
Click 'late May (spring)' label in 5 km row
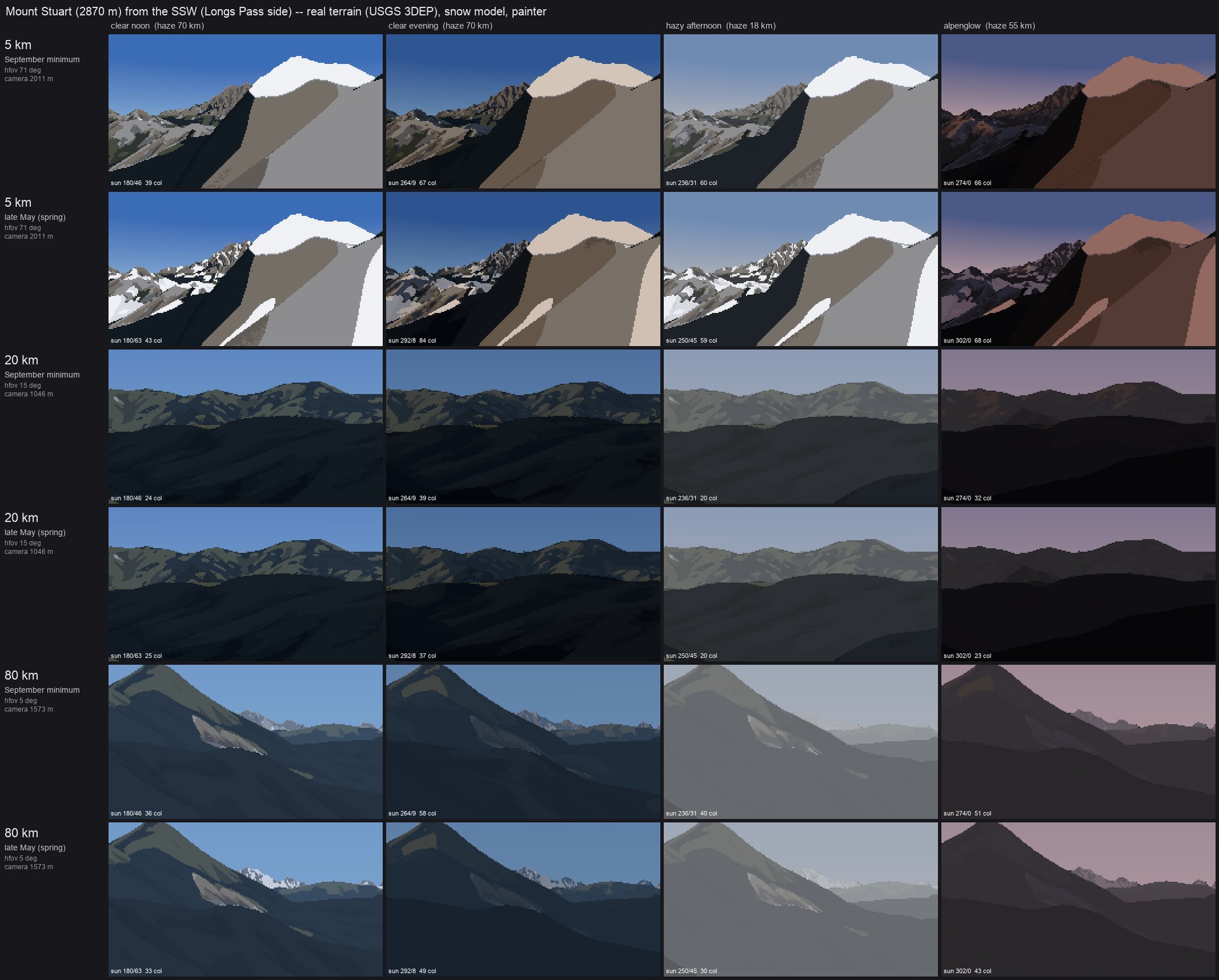pos(35,218)
